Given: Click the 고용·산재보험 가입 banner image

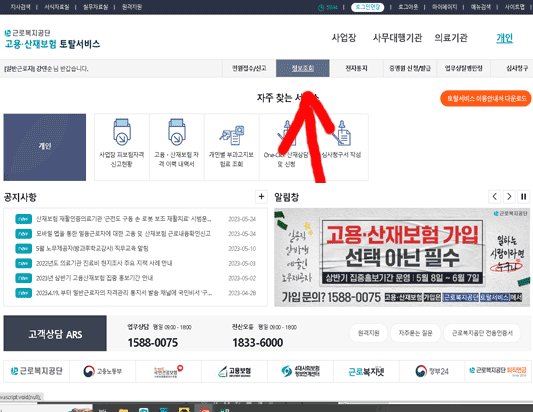Looking at the screenshot, I should tap(402, 257).
